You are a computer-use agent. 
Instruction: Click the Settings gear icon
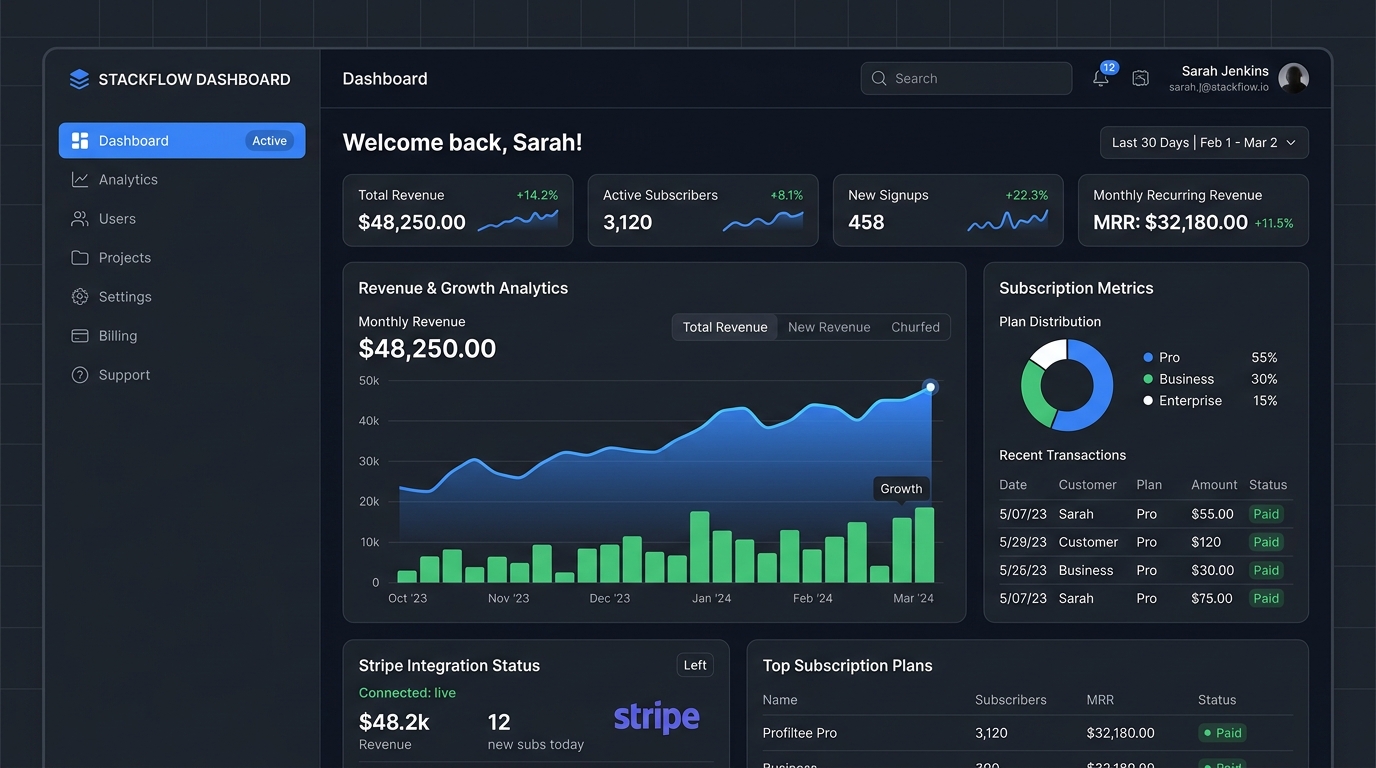pyautogui.click(x=80, y=297)
